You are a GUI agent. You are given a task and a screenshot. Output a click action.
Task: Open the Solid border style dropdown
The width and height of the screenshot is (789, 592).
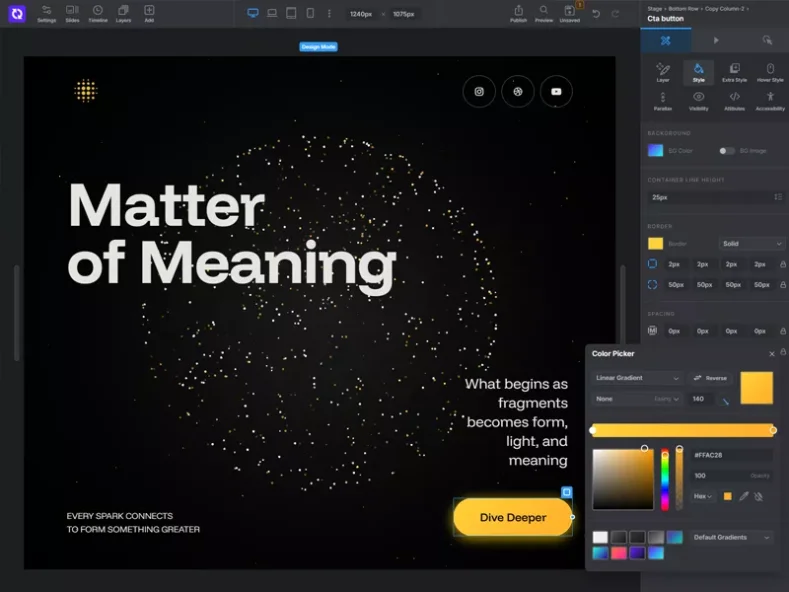(752, 244)
